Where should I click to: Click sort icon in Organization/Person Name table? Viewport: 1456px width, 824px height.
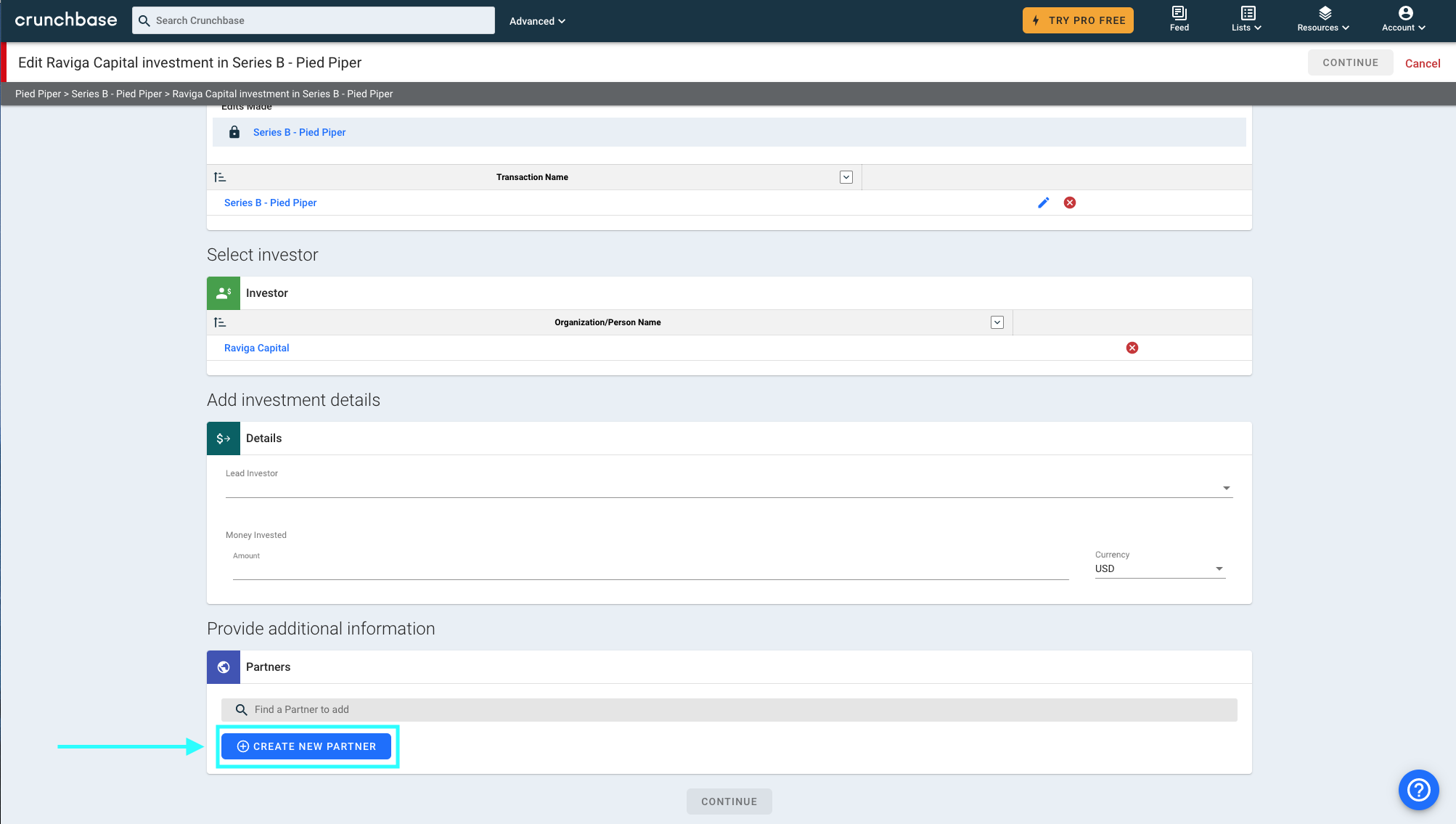(x=220, y=322)
